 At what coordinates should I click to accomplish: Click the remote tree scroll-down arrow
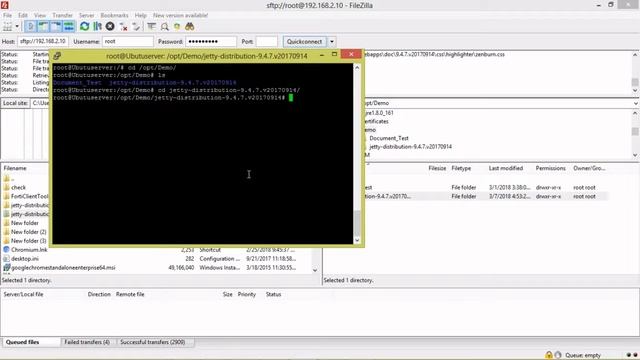point(635,155)
